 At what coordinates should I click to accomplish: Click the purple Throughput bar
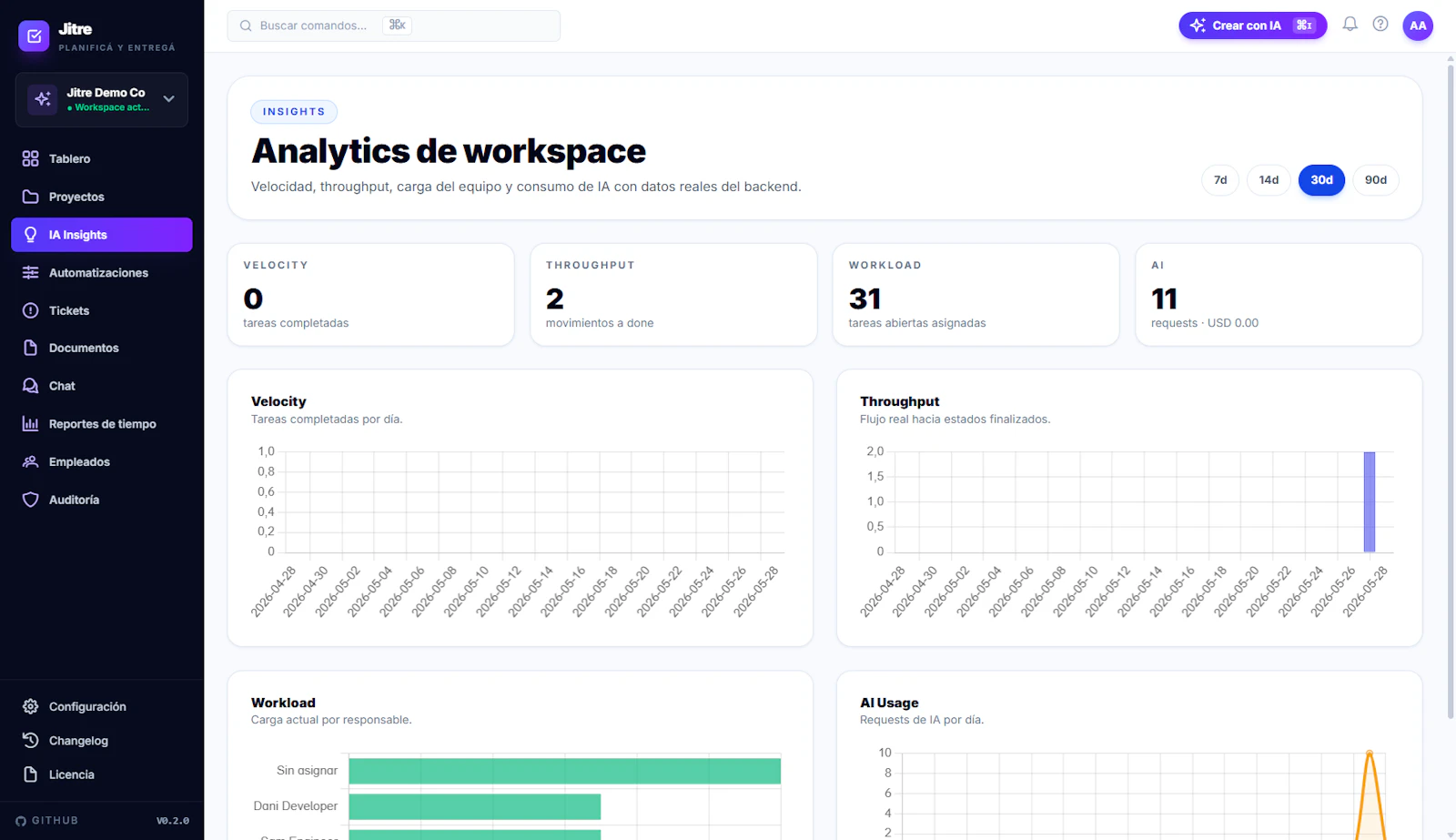[1370, 501]
